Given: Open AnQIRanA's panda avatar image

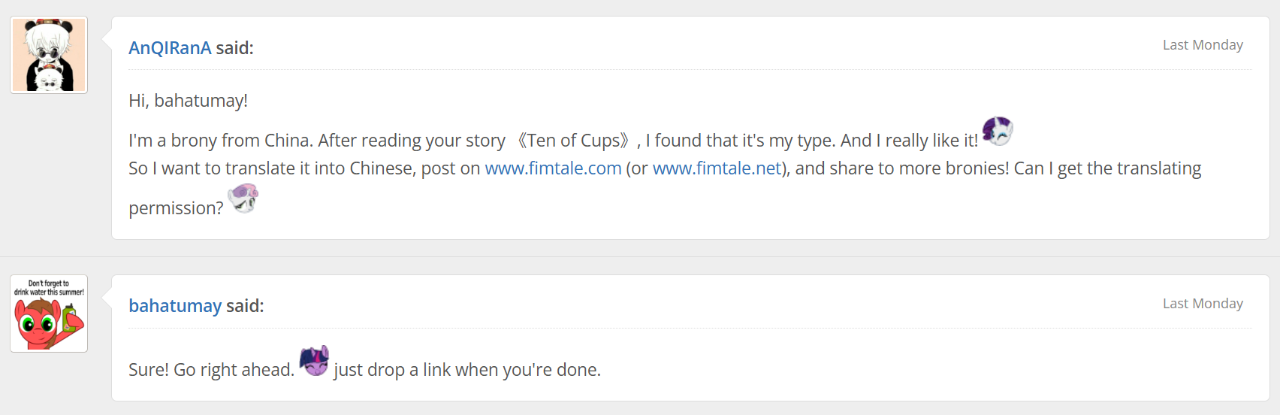Looking at the screenshot, I should pyautogui.click(x=49, y=55).
